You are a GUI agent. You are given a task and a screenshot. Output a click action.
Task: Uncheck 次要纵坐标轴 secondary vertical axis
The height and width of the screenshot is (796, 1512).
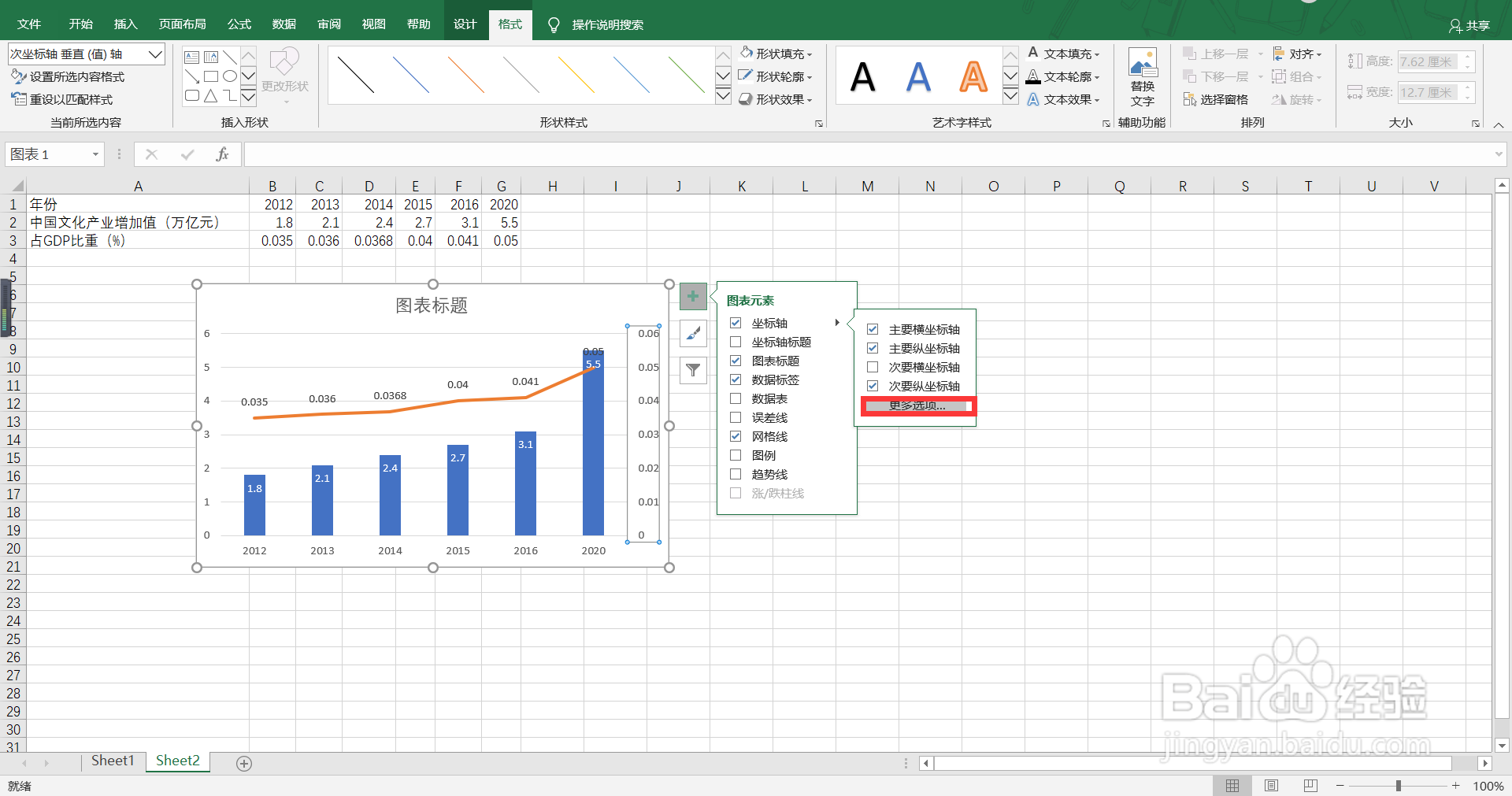click(x=873, y=386)
